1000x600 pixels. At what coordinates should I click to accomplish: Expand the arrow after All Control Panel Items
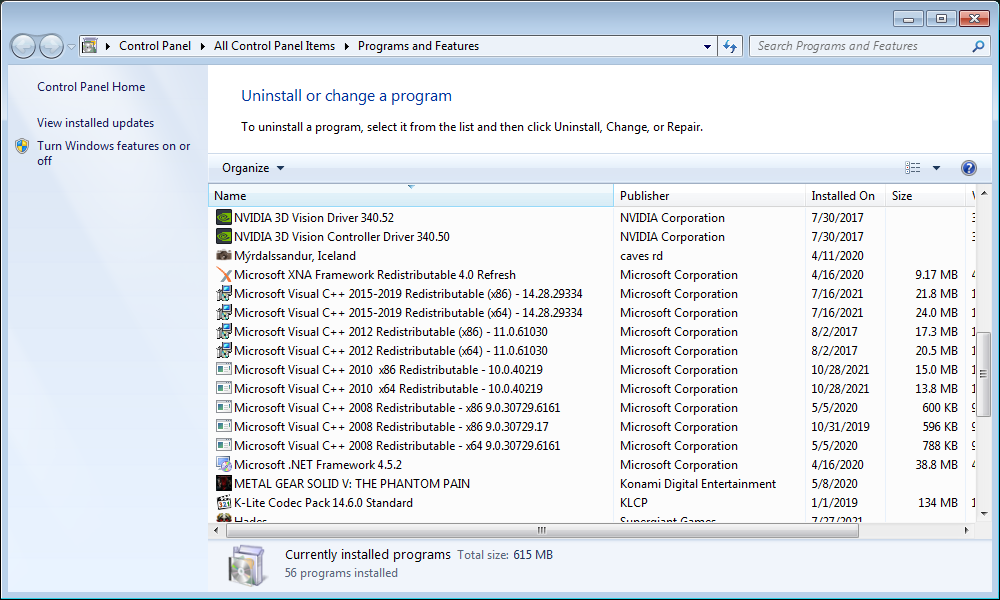click(346, 46)
